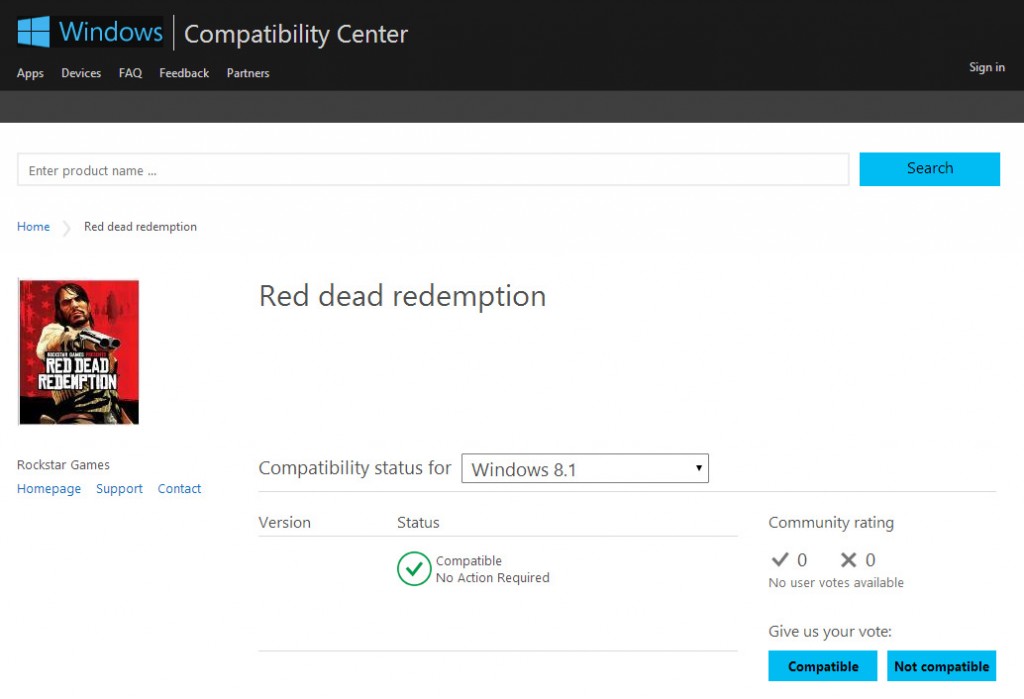
Task: Focus the Enter product name field
Action: click(433, 170)
